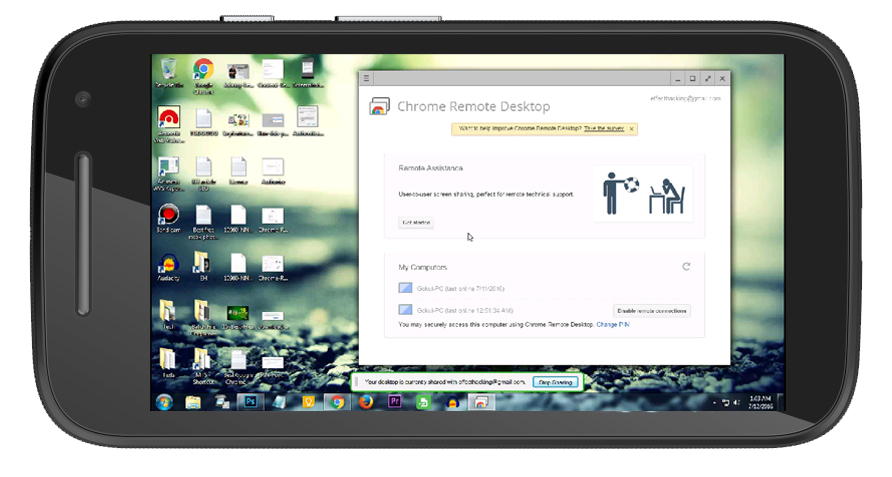Open the green app icon on the taskbar

tap(424, 402)
